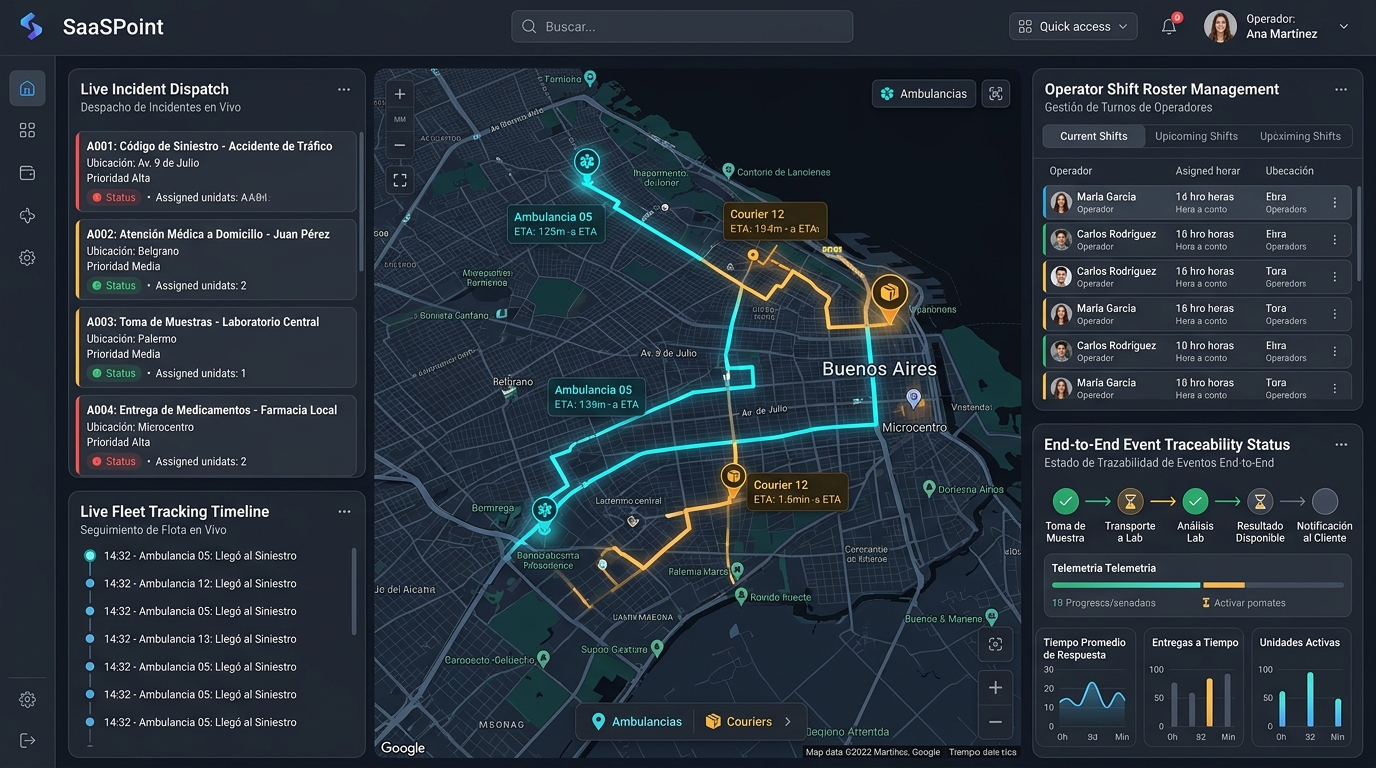
Task: Click the Ubecación column header
Action: point(1289,171)
